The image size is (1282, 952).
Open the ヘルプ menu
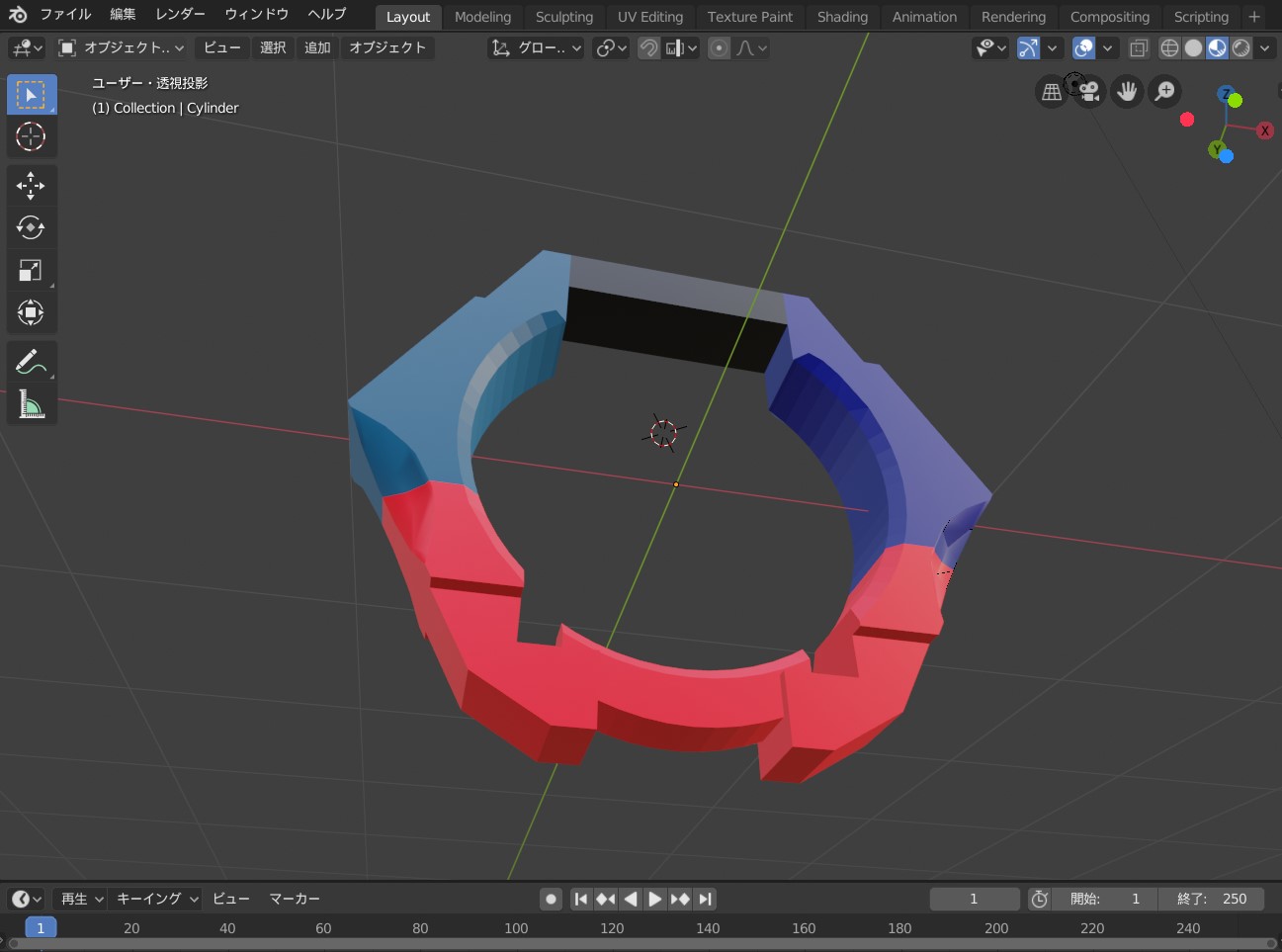click(x=326, y=15)
